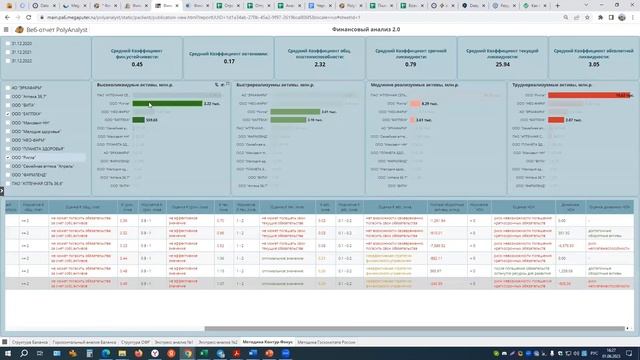Click the zoom magnifier in address bar

coord(566,18)
